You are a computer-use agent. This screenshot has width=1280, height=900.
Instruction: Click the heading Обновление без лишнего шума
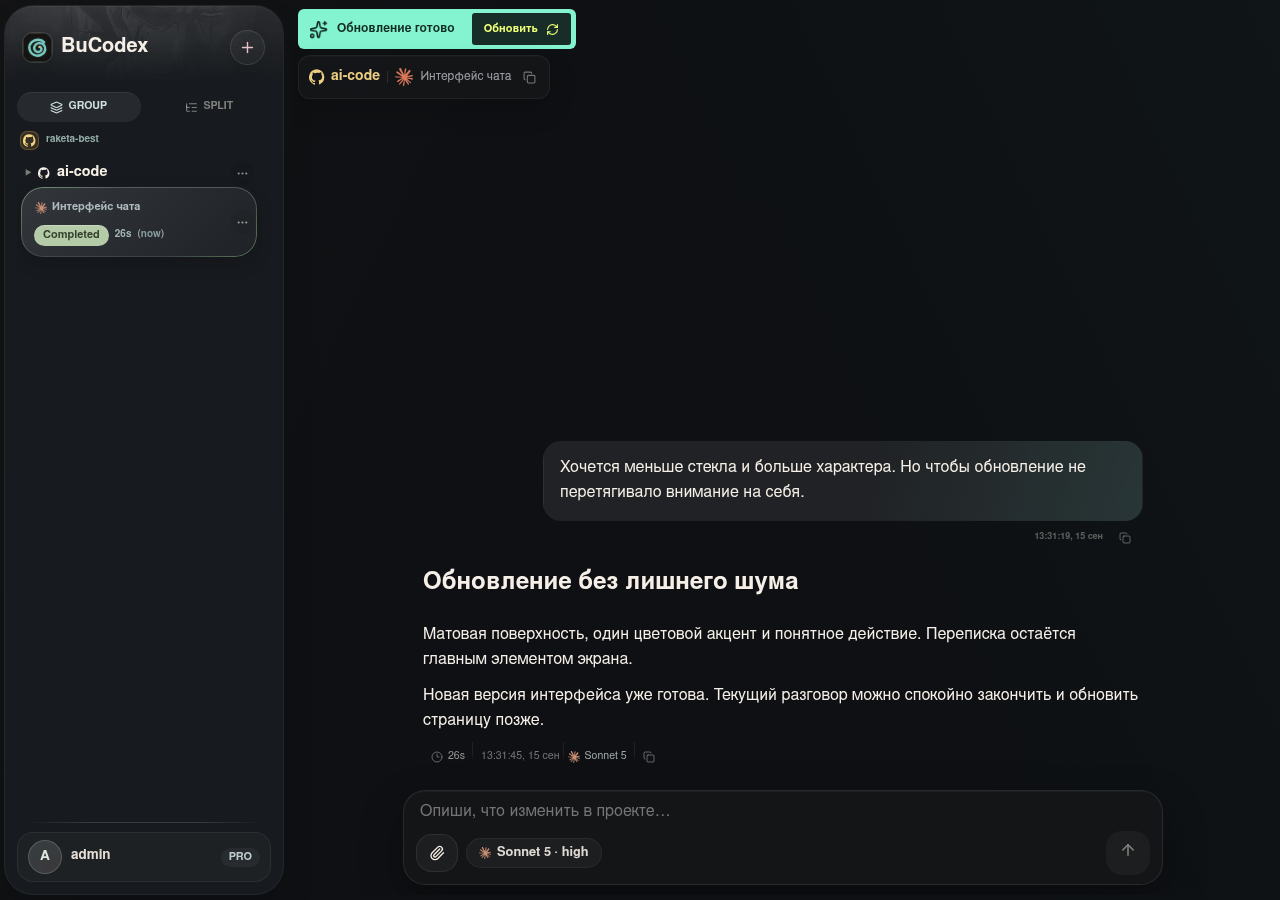[610, 581]
